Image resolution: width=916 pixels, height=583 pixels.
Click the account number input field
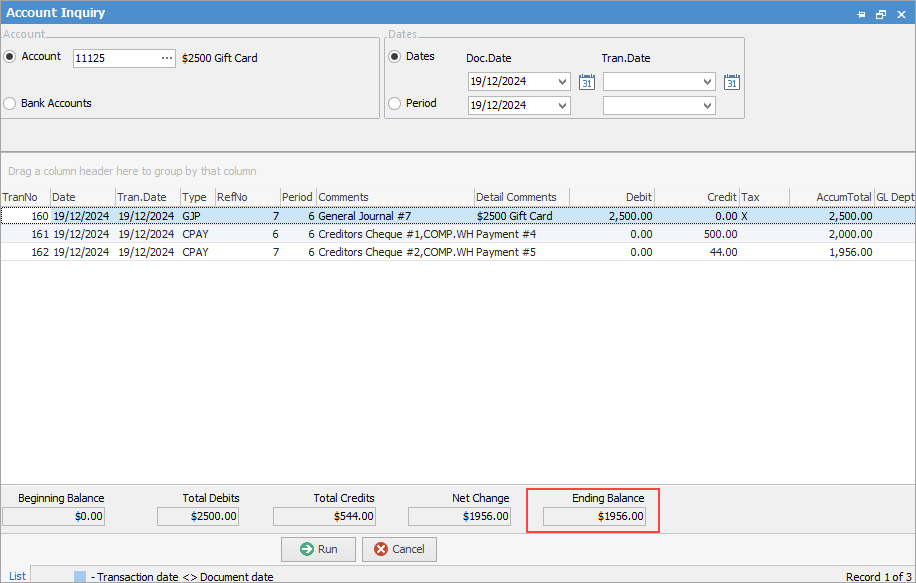pos(115,59)
